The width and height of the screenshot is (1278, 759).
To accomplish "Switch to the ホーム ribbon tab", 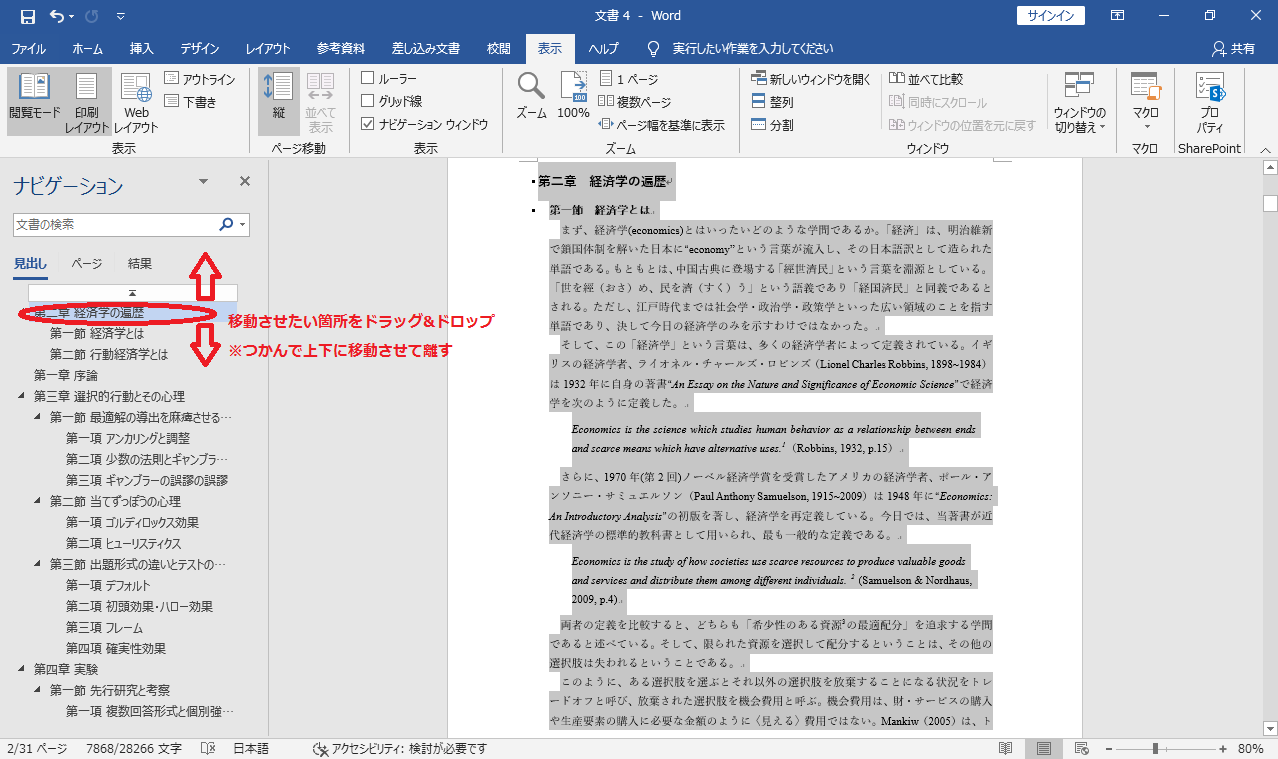I will (88, 47).
